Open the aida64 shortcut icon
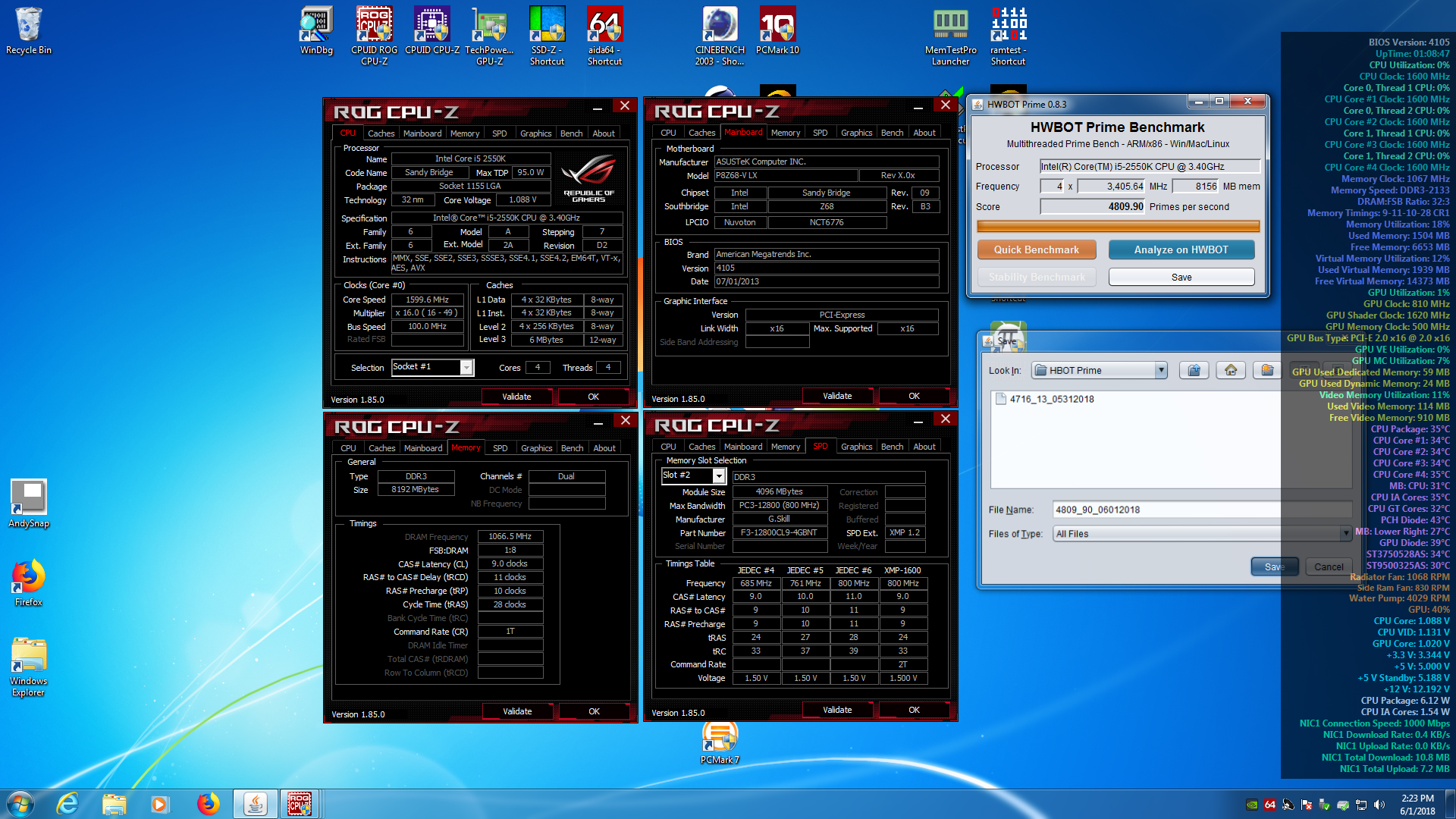1456x819 pixels. click(x=604, y=36)
